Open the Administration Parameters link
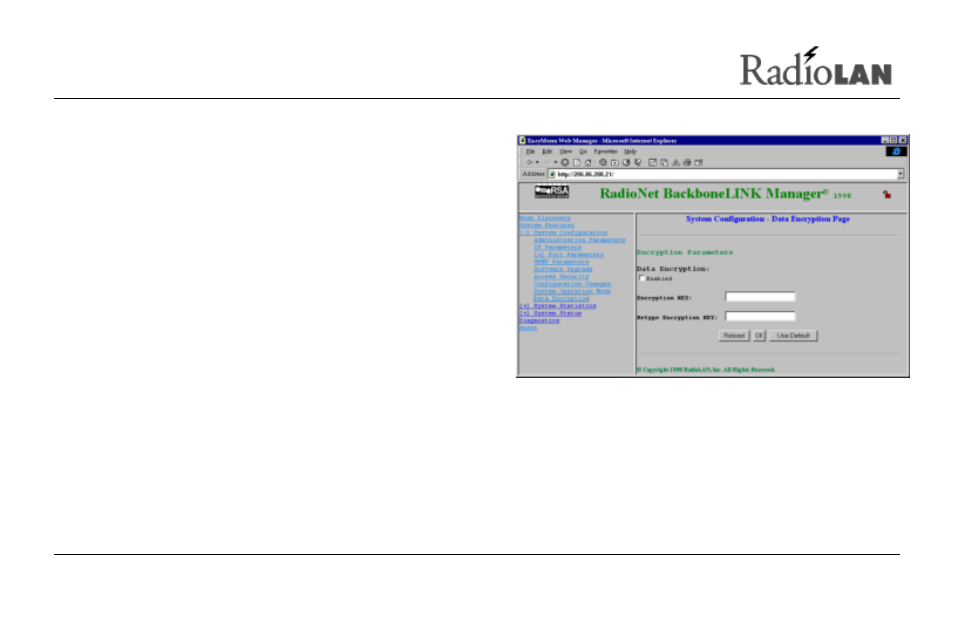This screenshot has width=954, height=618. click(x=580, y=240)
